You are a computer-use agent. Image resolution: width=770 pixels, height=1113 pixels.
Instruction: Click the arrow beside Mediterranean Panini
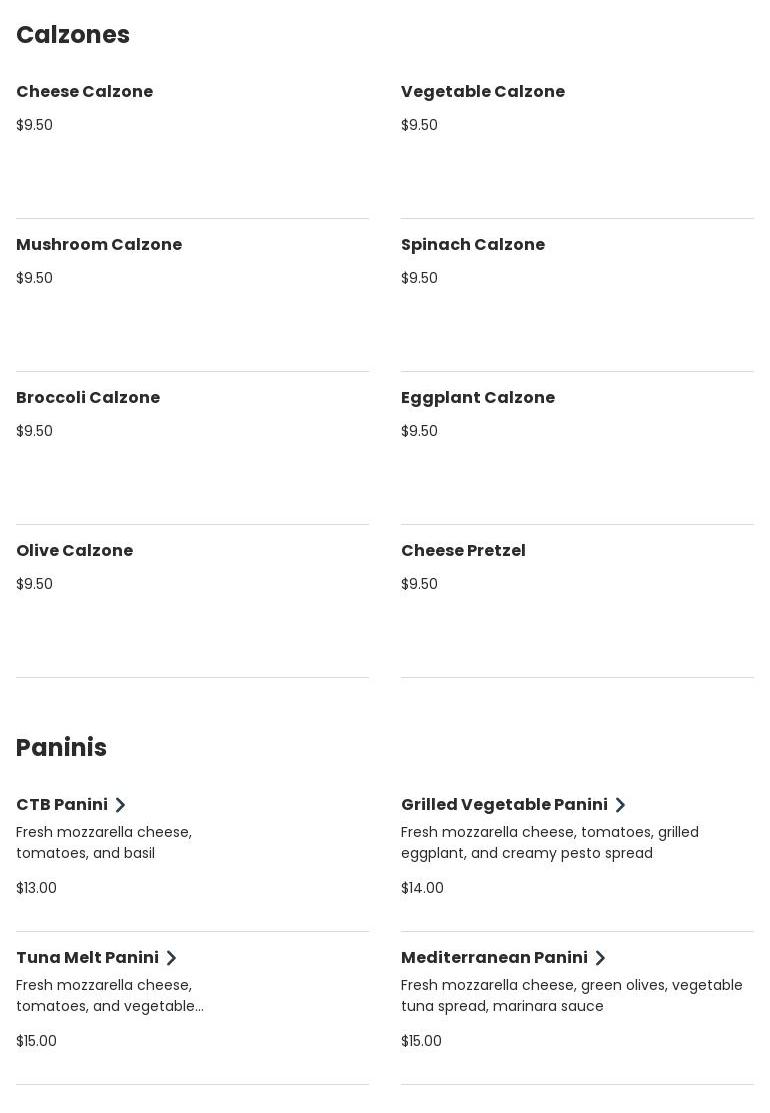pyautogui.click(x=600, y=958)
